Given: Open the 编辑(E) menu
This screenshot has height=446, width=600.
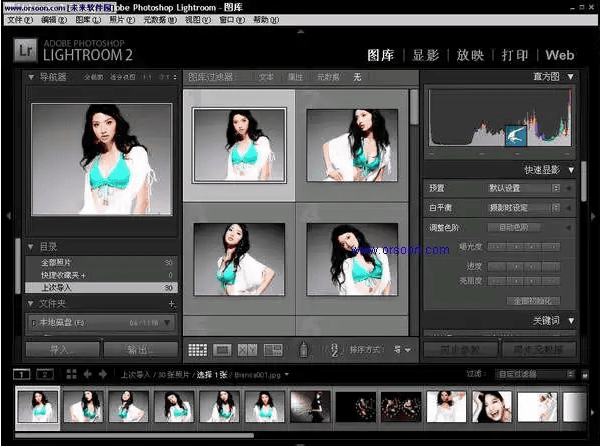Looking at the screenshot, I should (x=54, y=20).
